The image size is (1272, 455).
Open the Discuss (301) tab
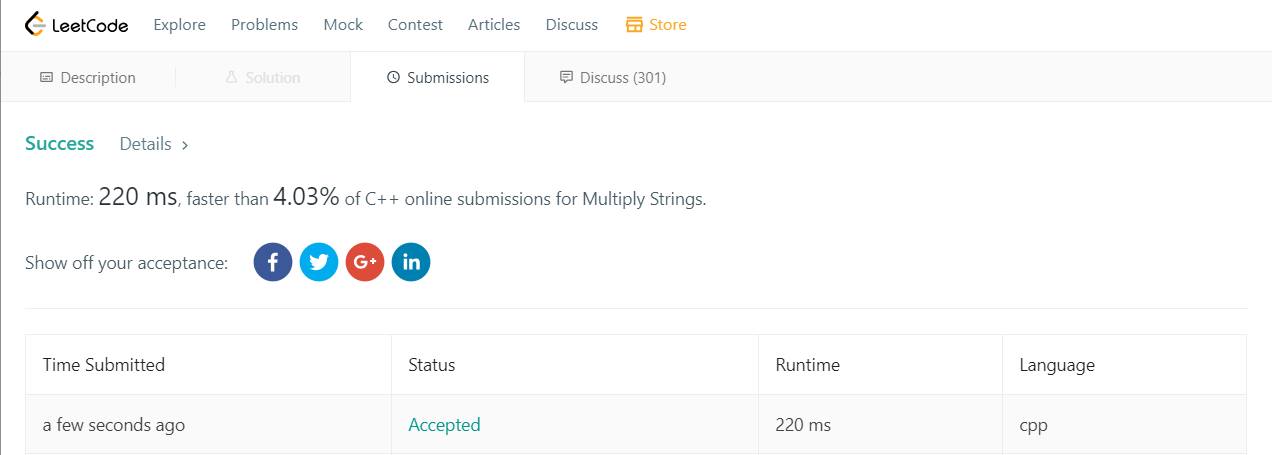click(612, 78)
